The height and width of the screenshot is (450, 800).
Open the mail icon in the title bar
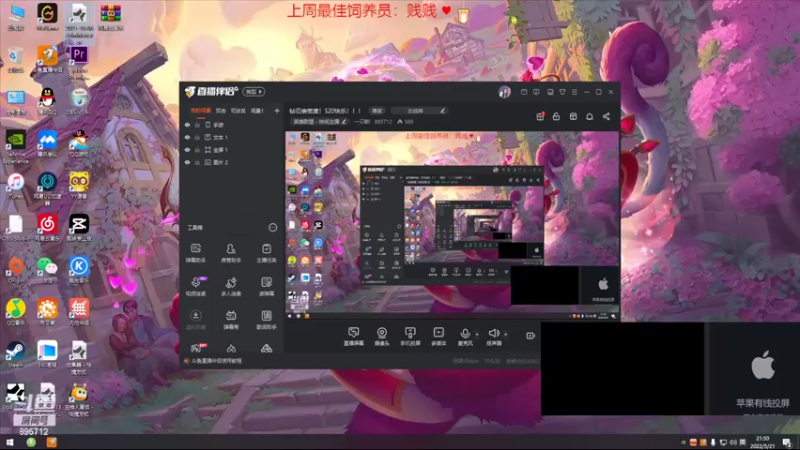[x=524, y=92]
